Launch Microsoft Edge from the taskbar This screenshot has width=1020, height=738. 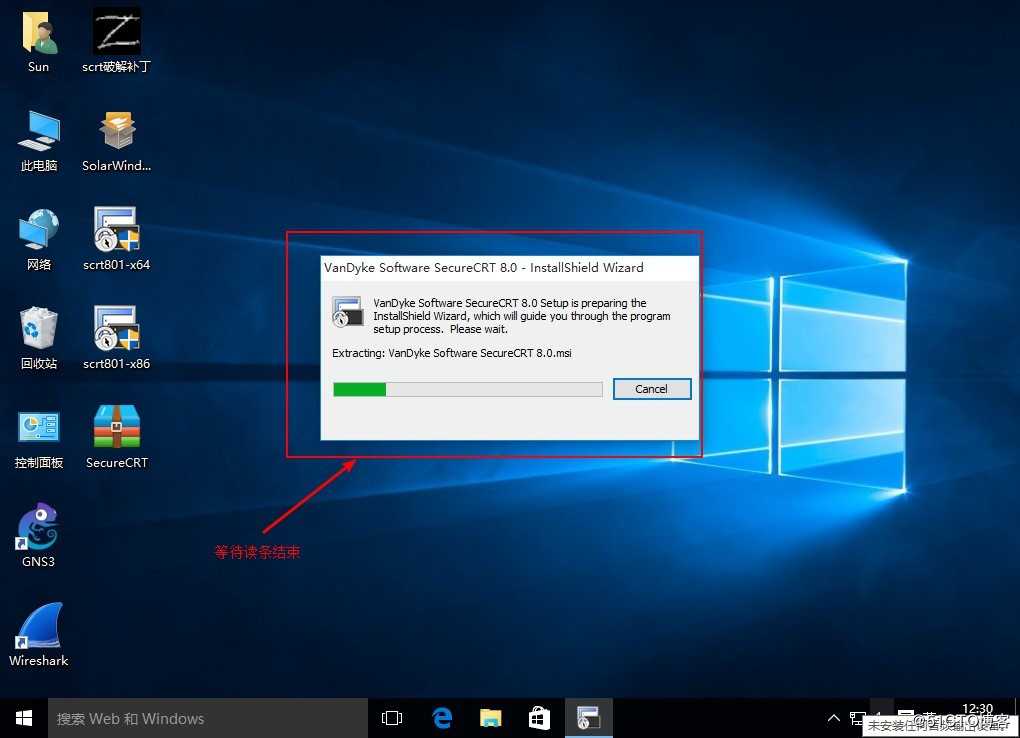point(442,718)
